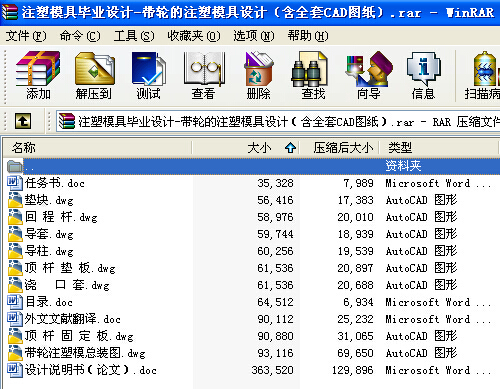Open the 文件(F) menu

pos(26,36)
